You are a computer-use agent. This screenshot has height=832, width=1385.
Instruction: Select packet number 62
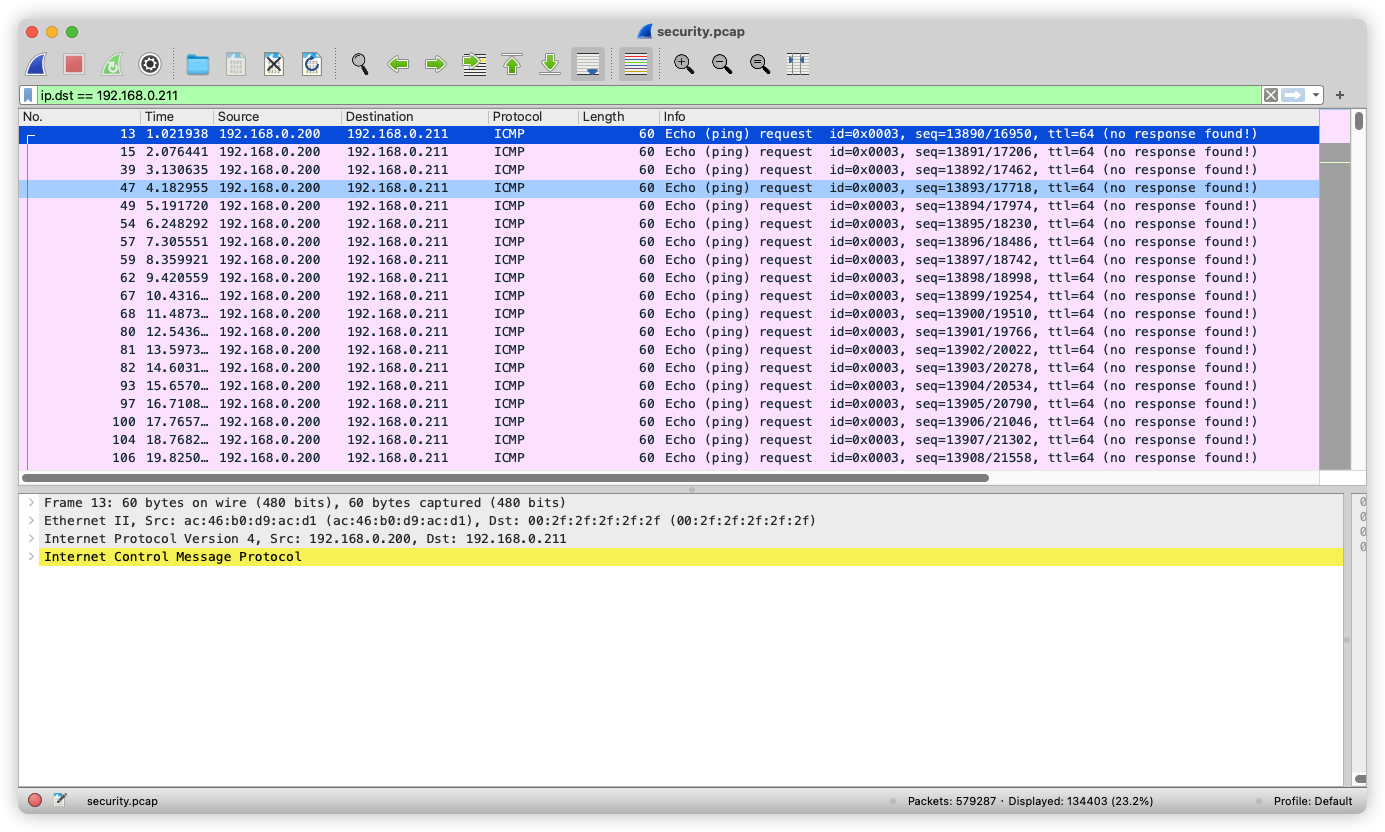(x=669, y=278)
